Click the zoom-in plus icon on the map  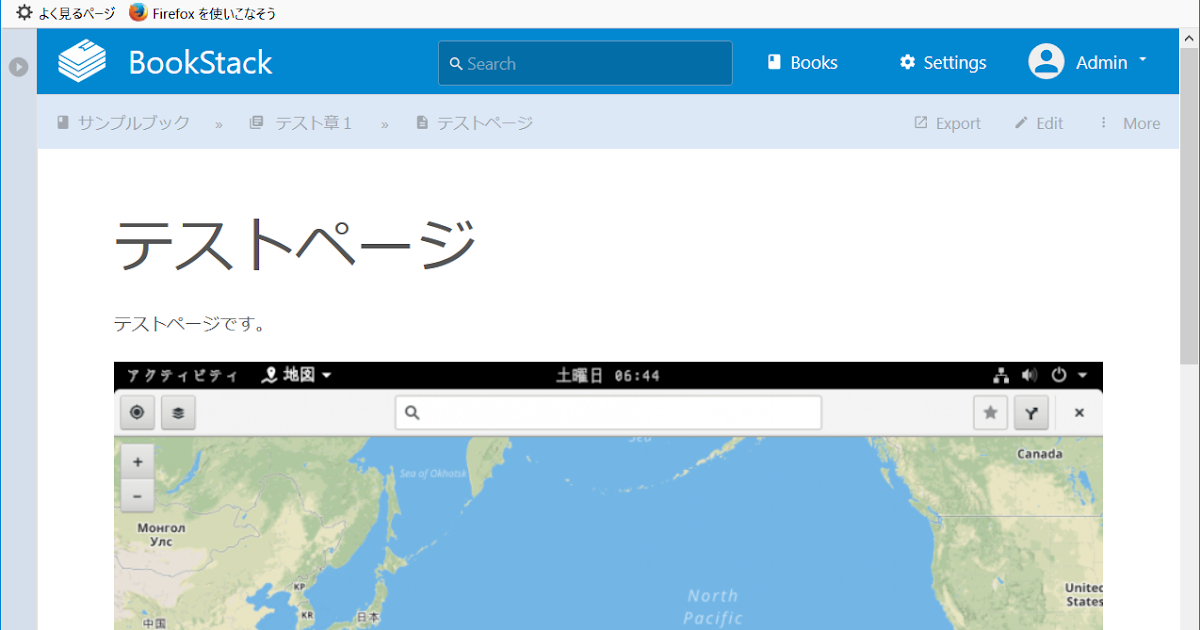(x=137, y=461)
